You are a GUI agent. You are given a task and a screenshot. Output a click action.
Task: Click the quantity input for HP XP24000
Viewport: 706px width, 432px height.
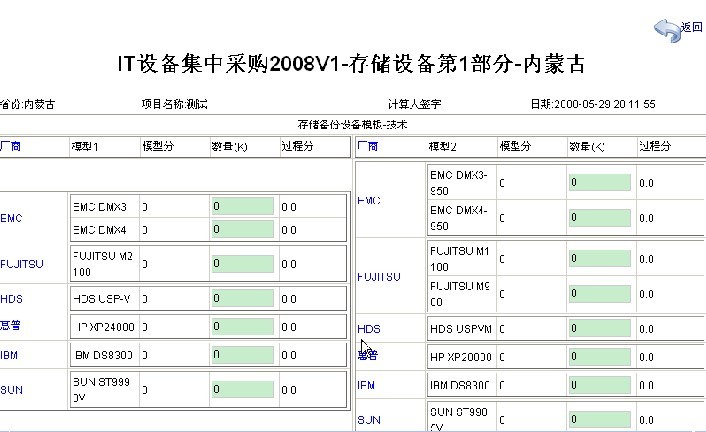click(243, 327)
